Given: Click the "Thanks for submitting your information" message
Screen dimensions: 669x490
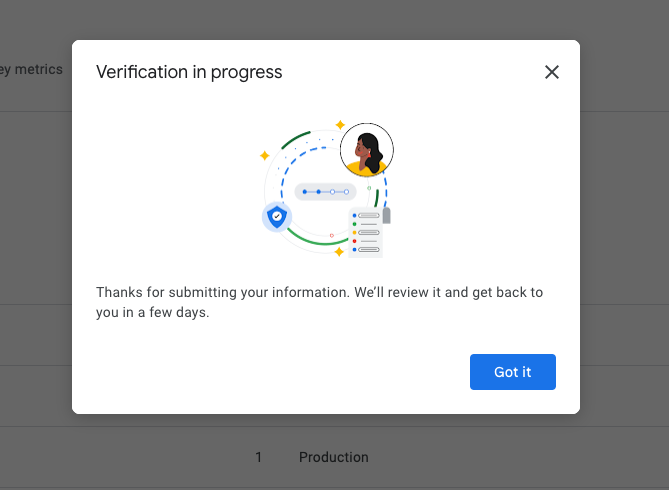Looking at the screenshot, I should 319,302.
